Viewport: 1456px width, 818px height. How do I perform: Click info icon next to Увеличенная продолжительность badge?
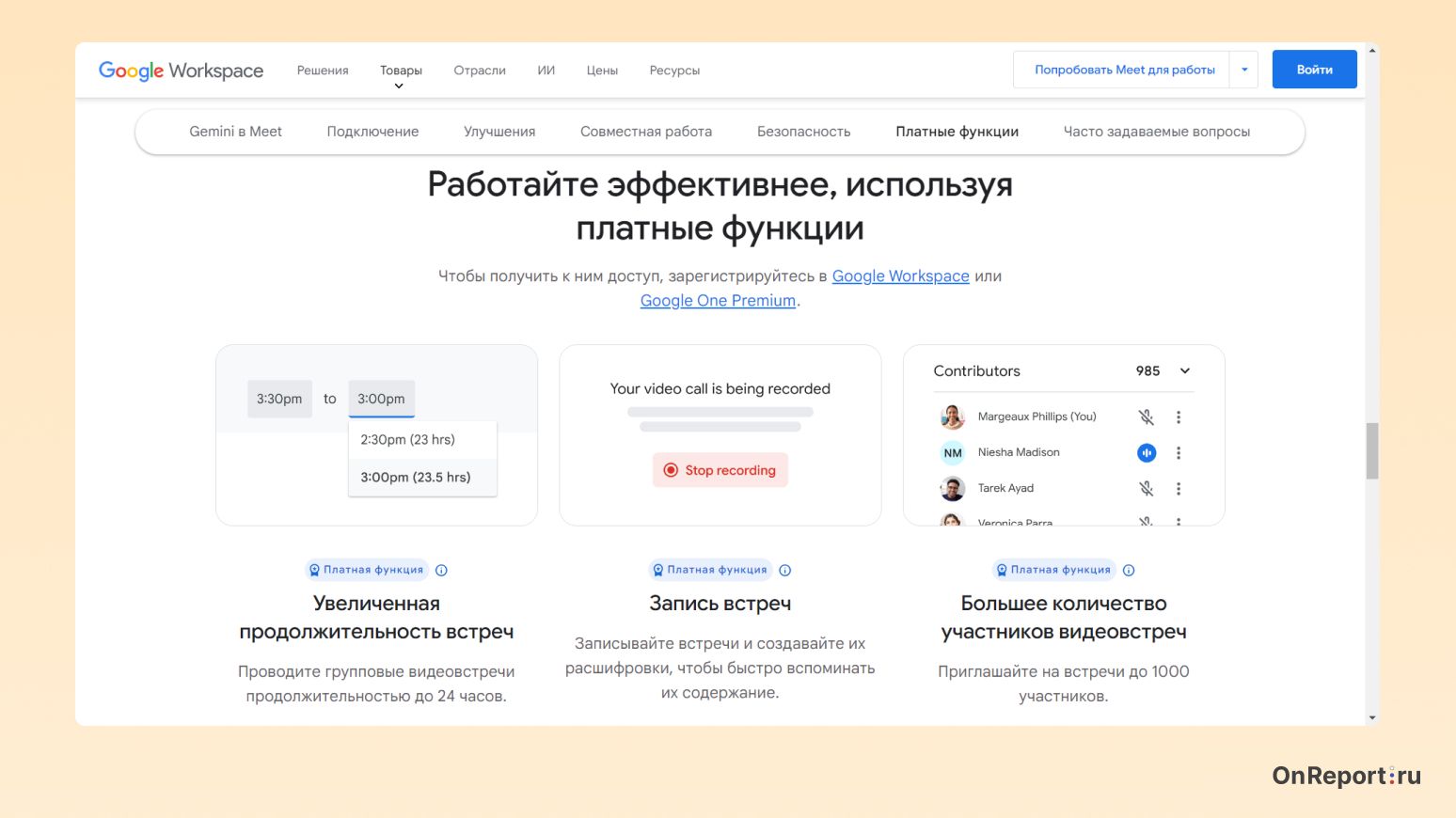coord(442,570)
